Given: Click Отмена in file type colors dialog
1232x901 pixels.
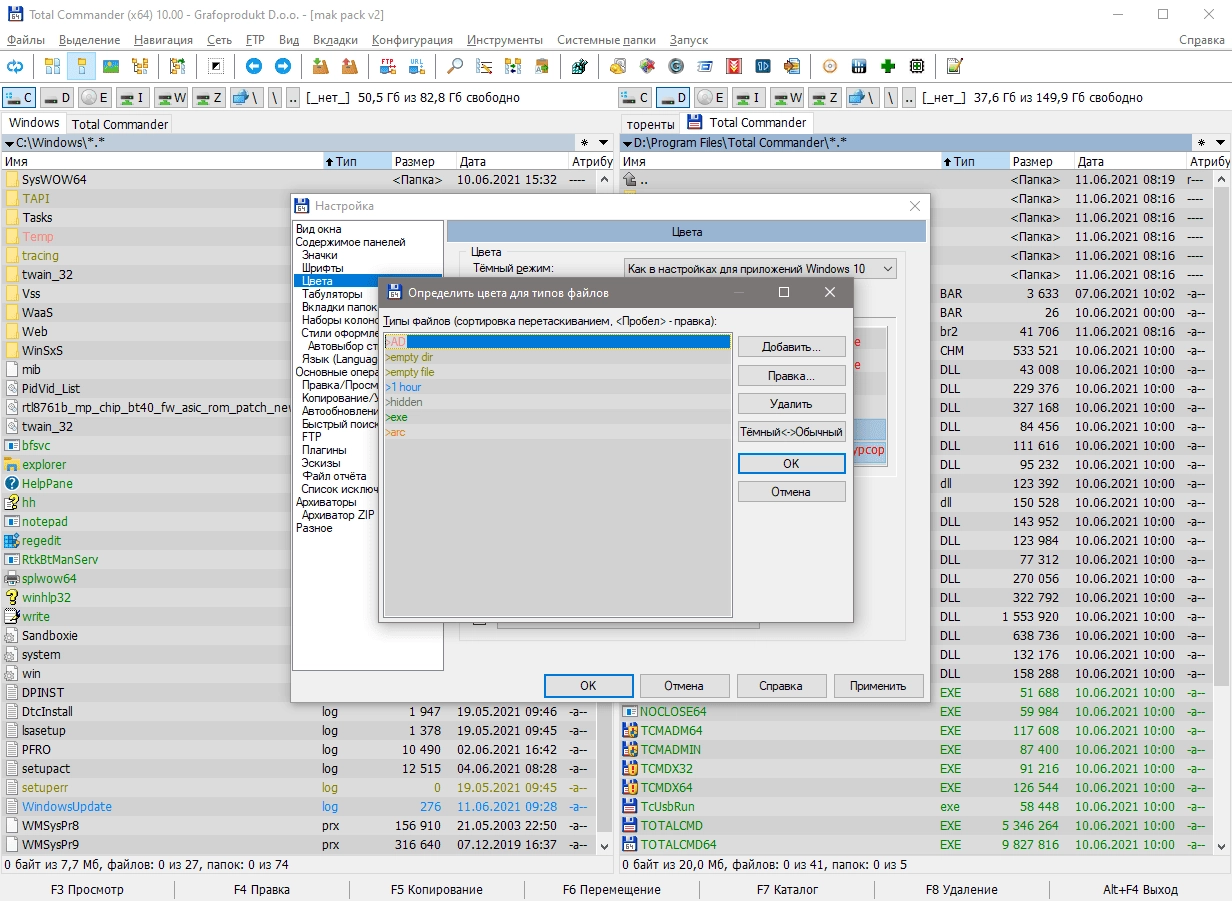Looking at the screenshot, I should (791, 492).
